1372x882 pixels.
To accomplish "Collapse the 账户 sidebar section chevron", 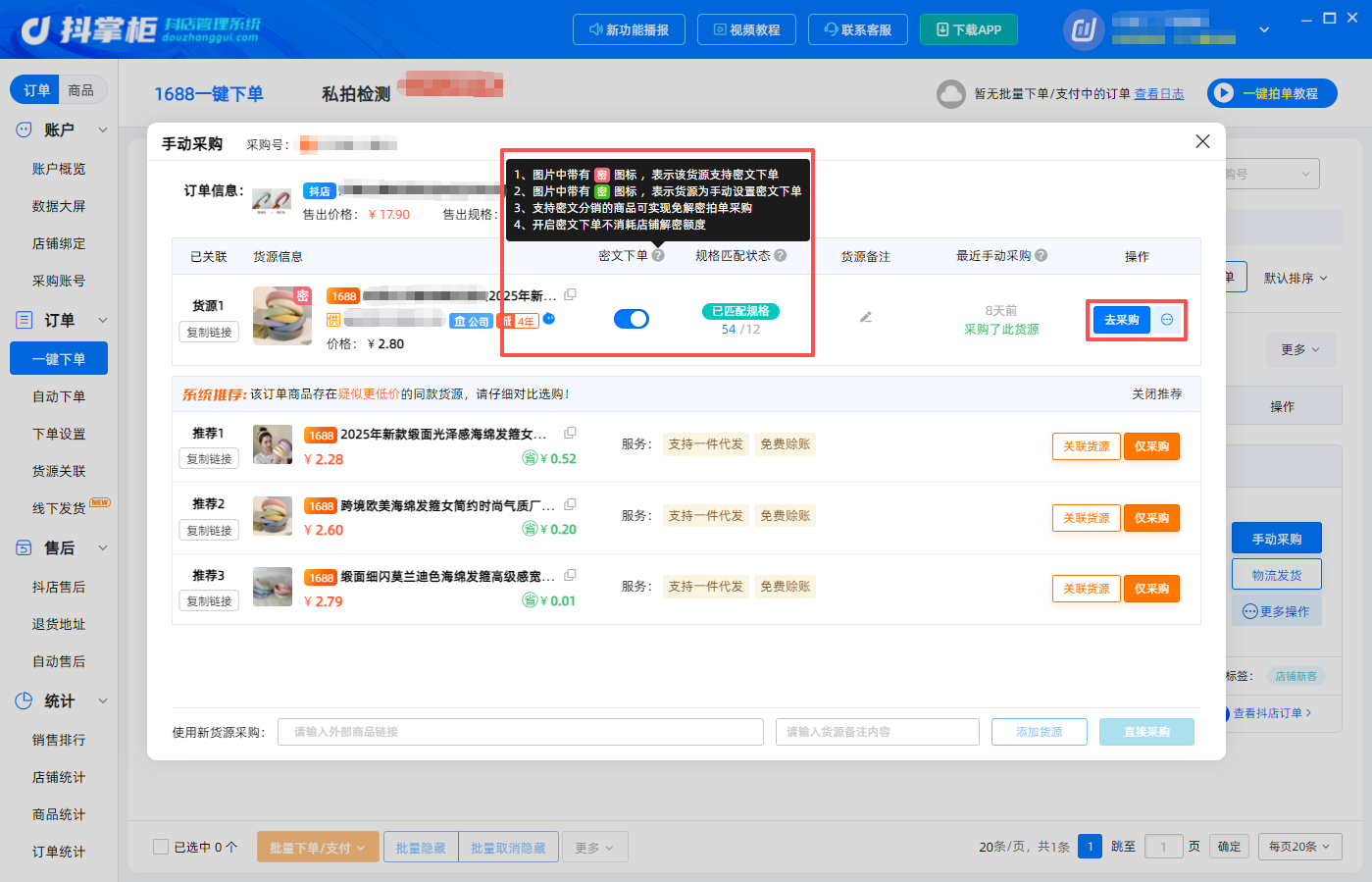I will [x=103, y=130].
